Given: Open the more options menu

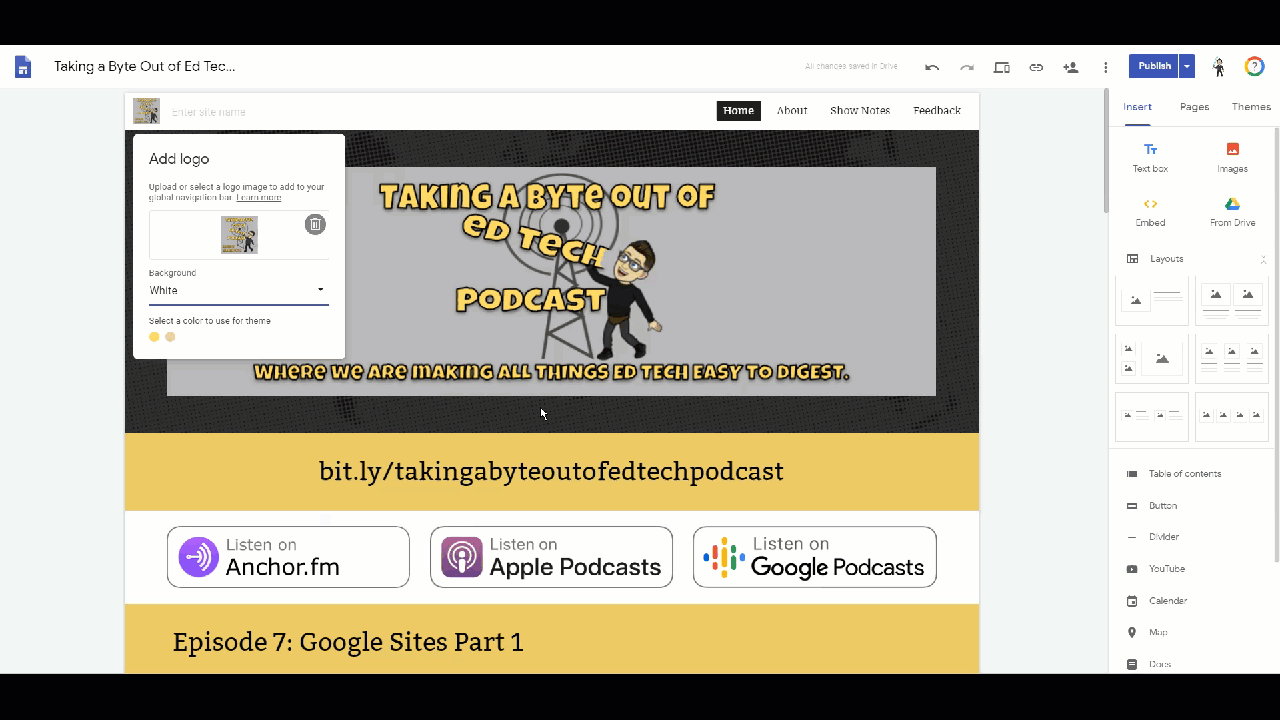Looking at the screenshot, I should [x=1105, y=67].
